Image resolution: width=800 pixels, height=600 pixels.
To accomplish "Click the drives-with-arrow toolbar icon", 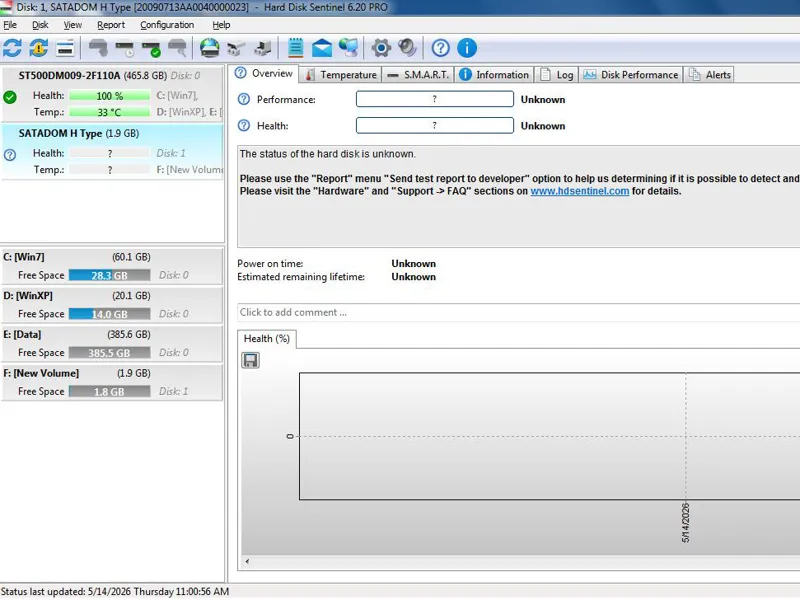I will coord(262,48).
